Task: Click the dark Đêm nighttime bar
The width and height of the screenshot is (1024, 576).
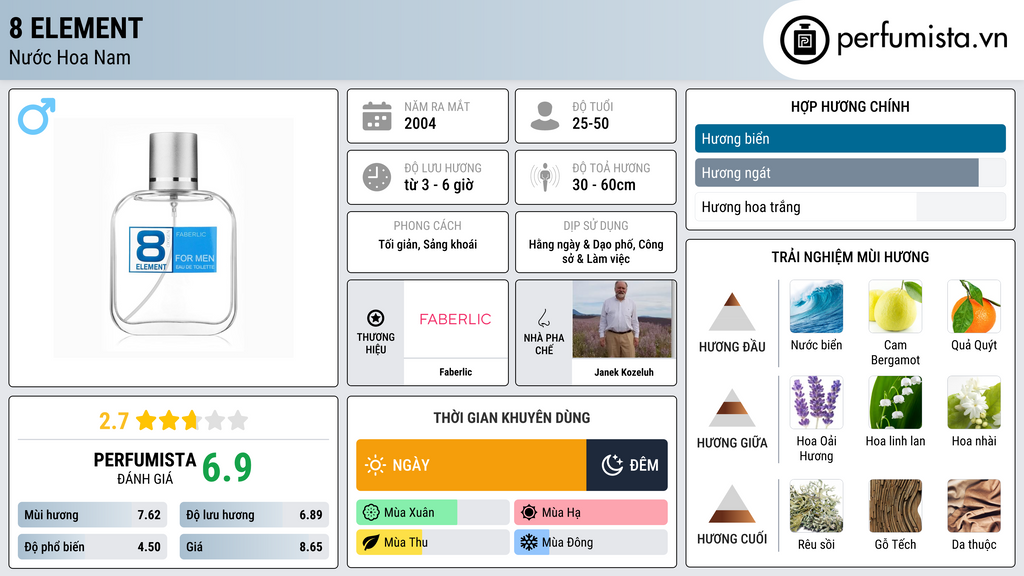Action: click(627, 465)
